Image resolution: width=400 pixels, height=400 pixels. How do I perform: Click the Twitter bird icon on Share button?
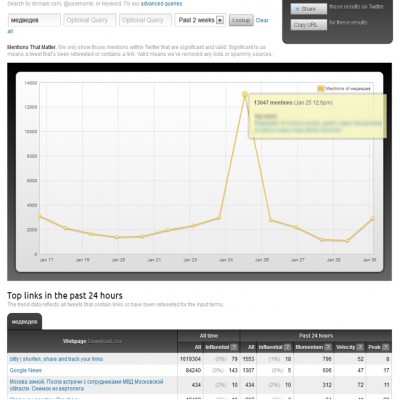click(x=297, y=9)
